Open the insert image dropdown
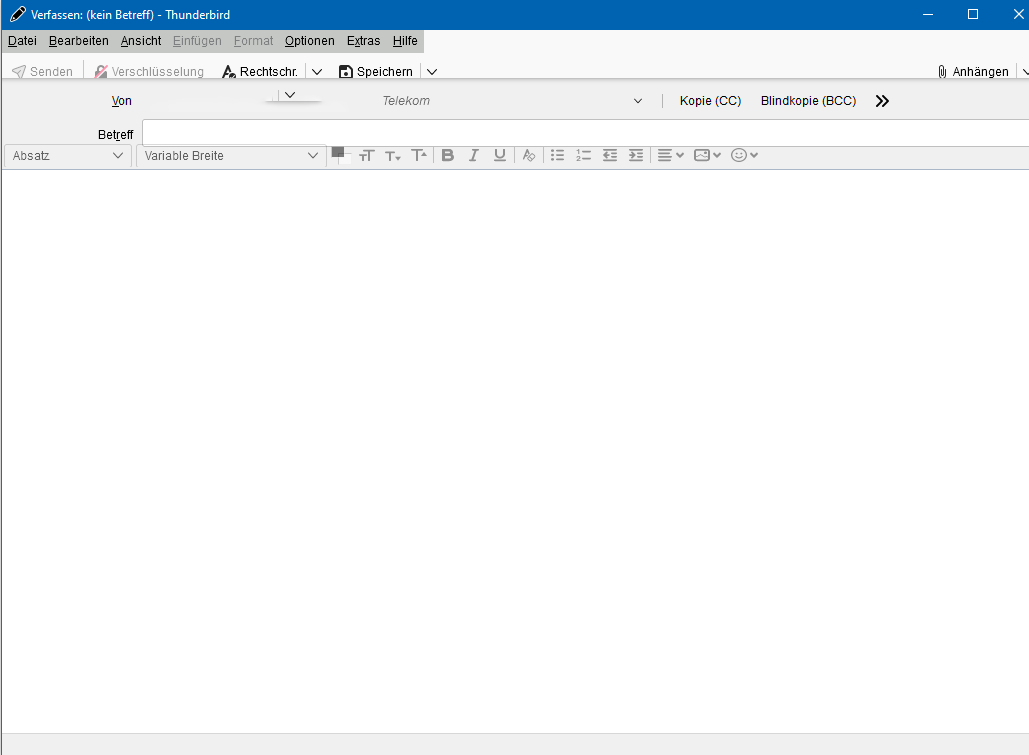1029x755 pixels. 707,156
